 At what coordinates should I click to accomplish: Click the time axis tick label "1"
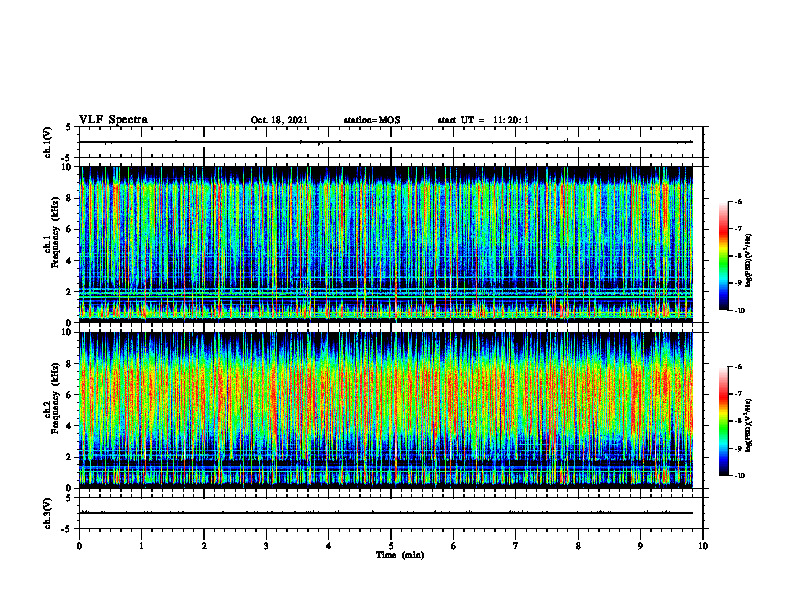coord(141,546)
